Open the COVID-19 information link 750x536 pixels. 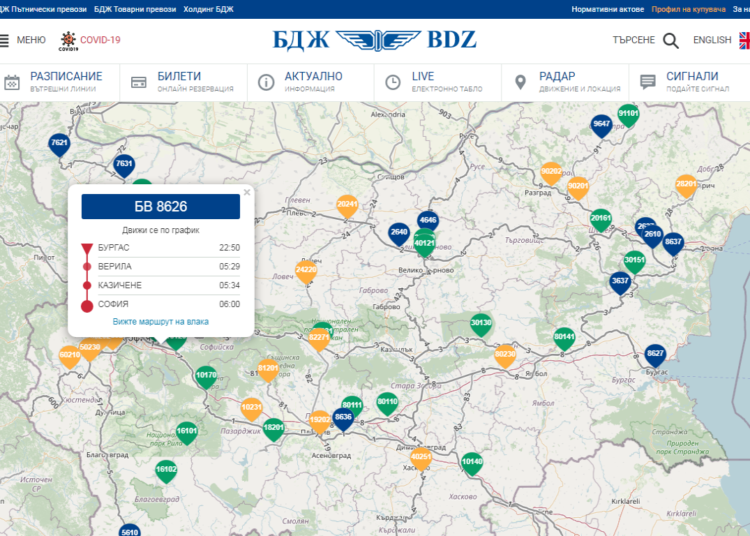pos(89,40)
